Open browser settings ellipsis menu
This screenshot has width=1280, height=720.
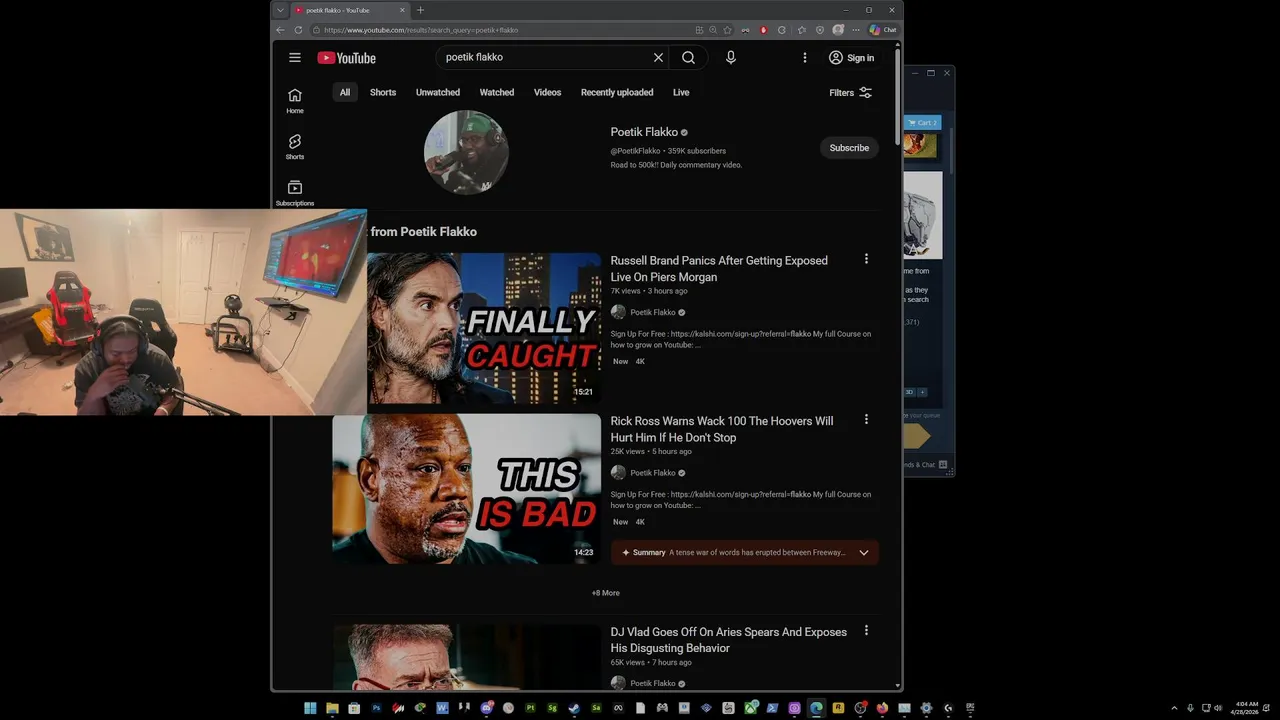(855, 30)
